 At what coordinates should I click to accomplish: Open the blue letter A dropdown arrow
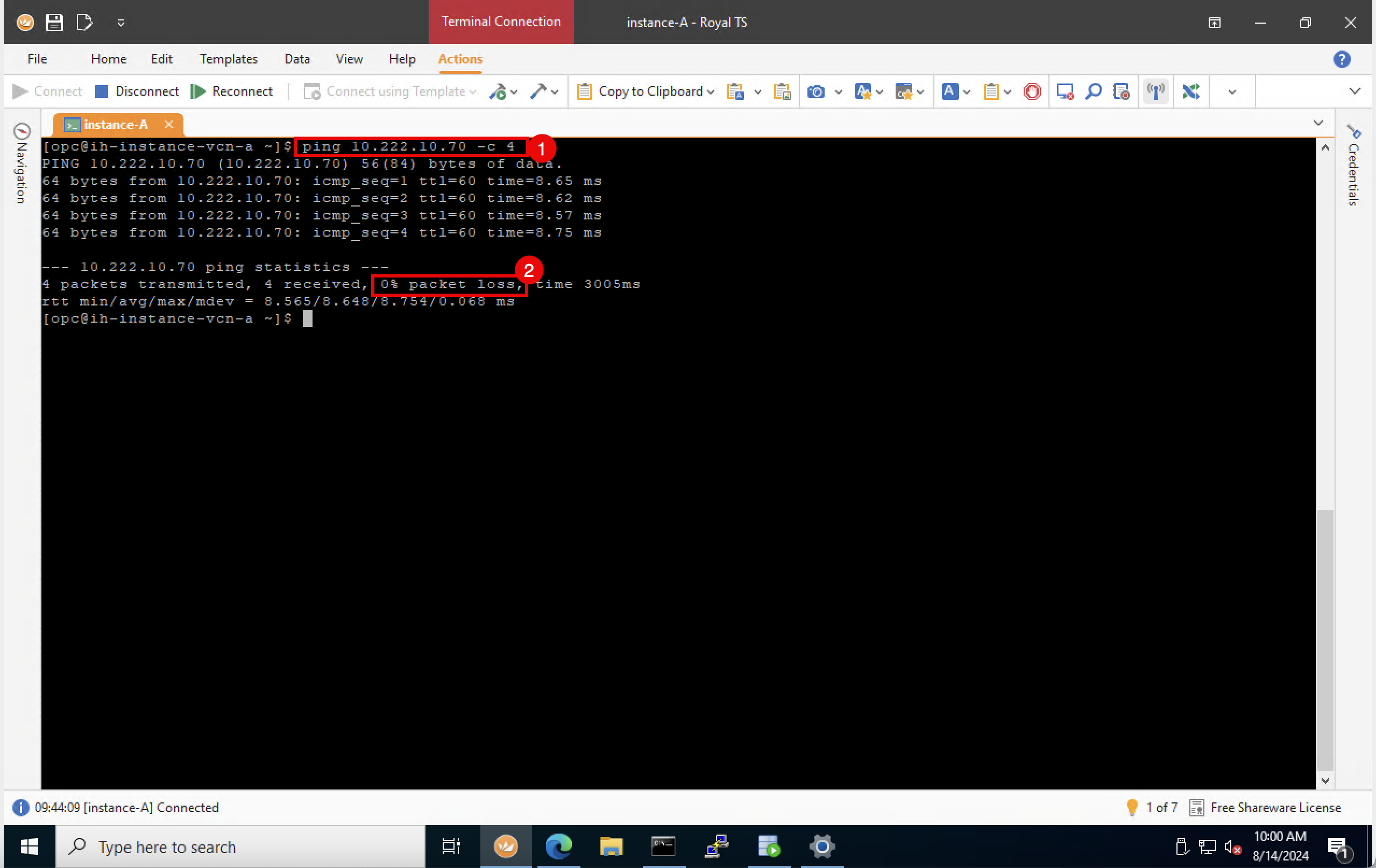click(x=966, y=92)
